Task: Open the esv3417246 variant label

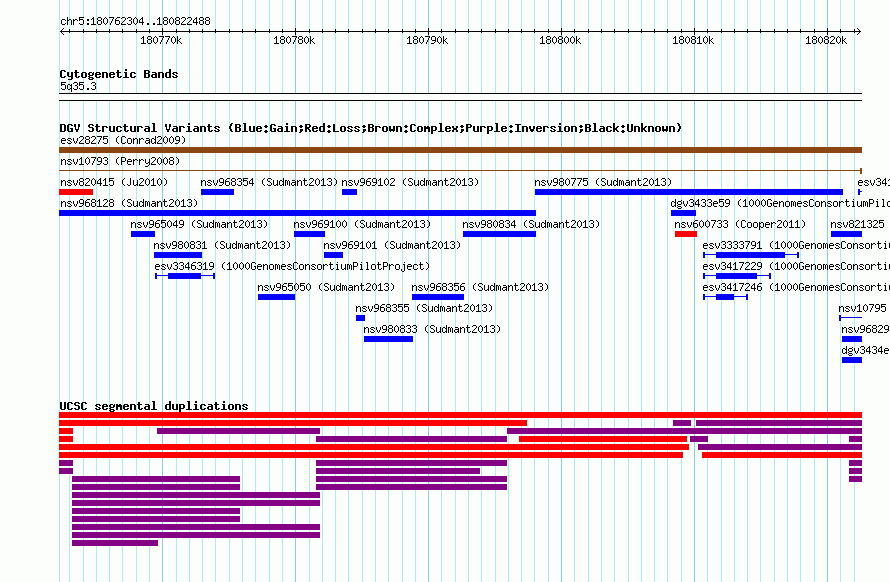Action: click(x=796, y=287)
